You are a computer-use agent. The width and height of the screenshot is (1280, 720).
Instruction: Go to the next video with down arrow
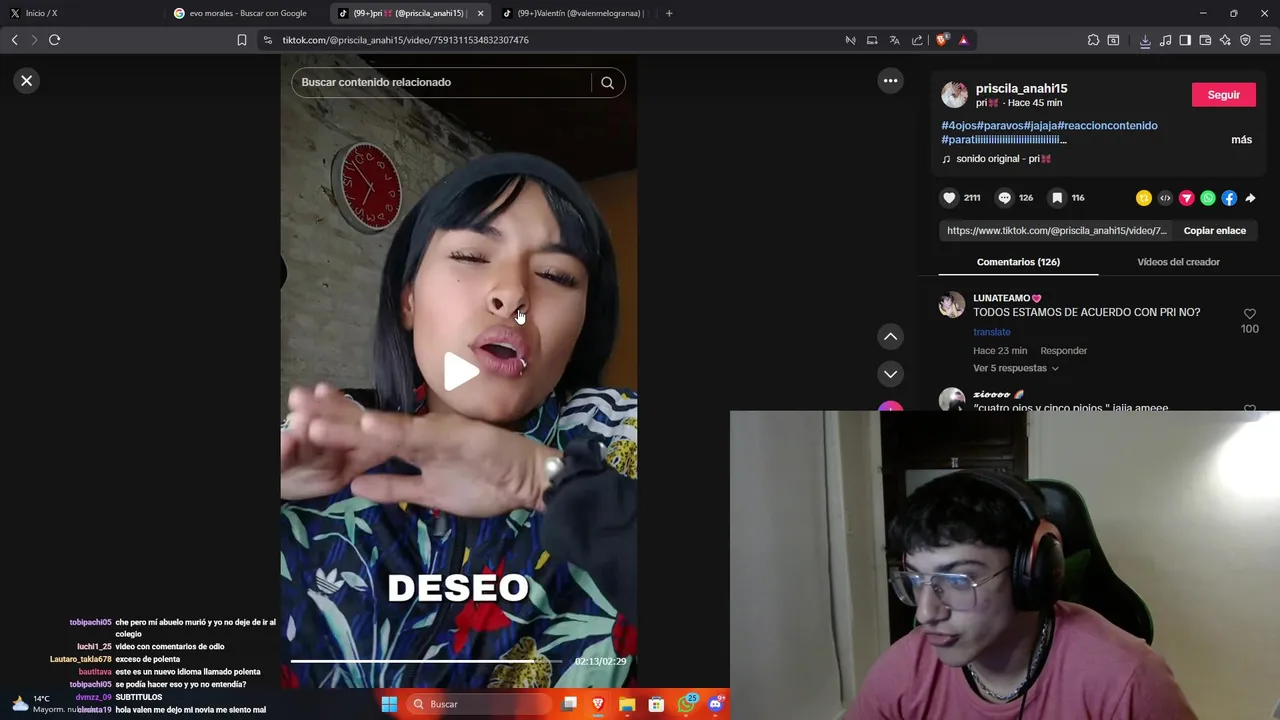[x=890, y=374]
